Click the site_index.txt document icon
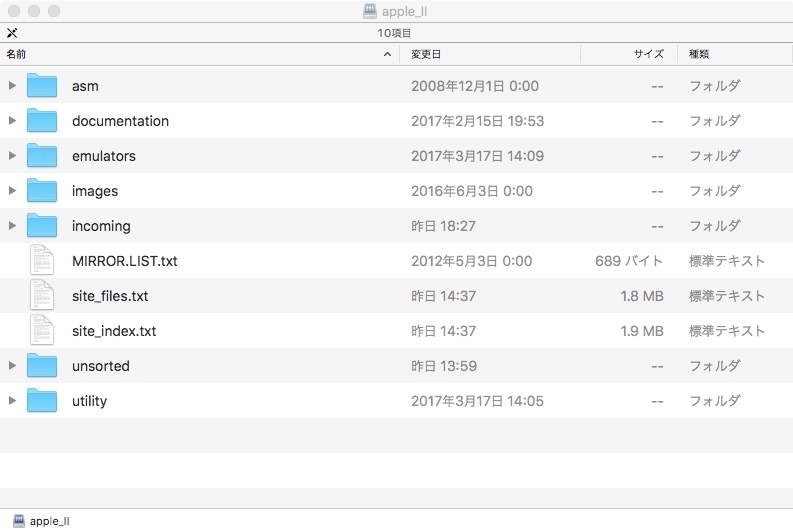Image resolution: width=793 pixels, height=532 pixels. [x=42, y=331]
